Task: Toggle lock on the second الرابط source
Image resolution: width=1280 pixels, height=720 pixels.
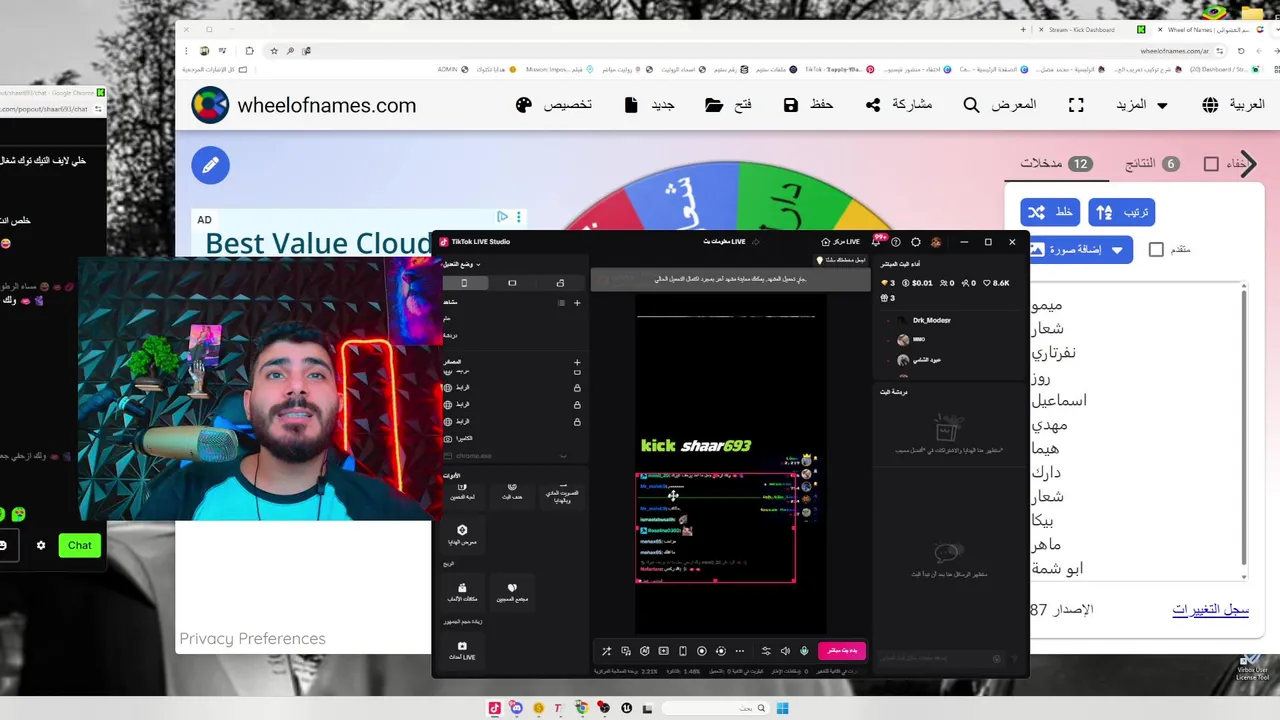Action: (x=577, y=405)
